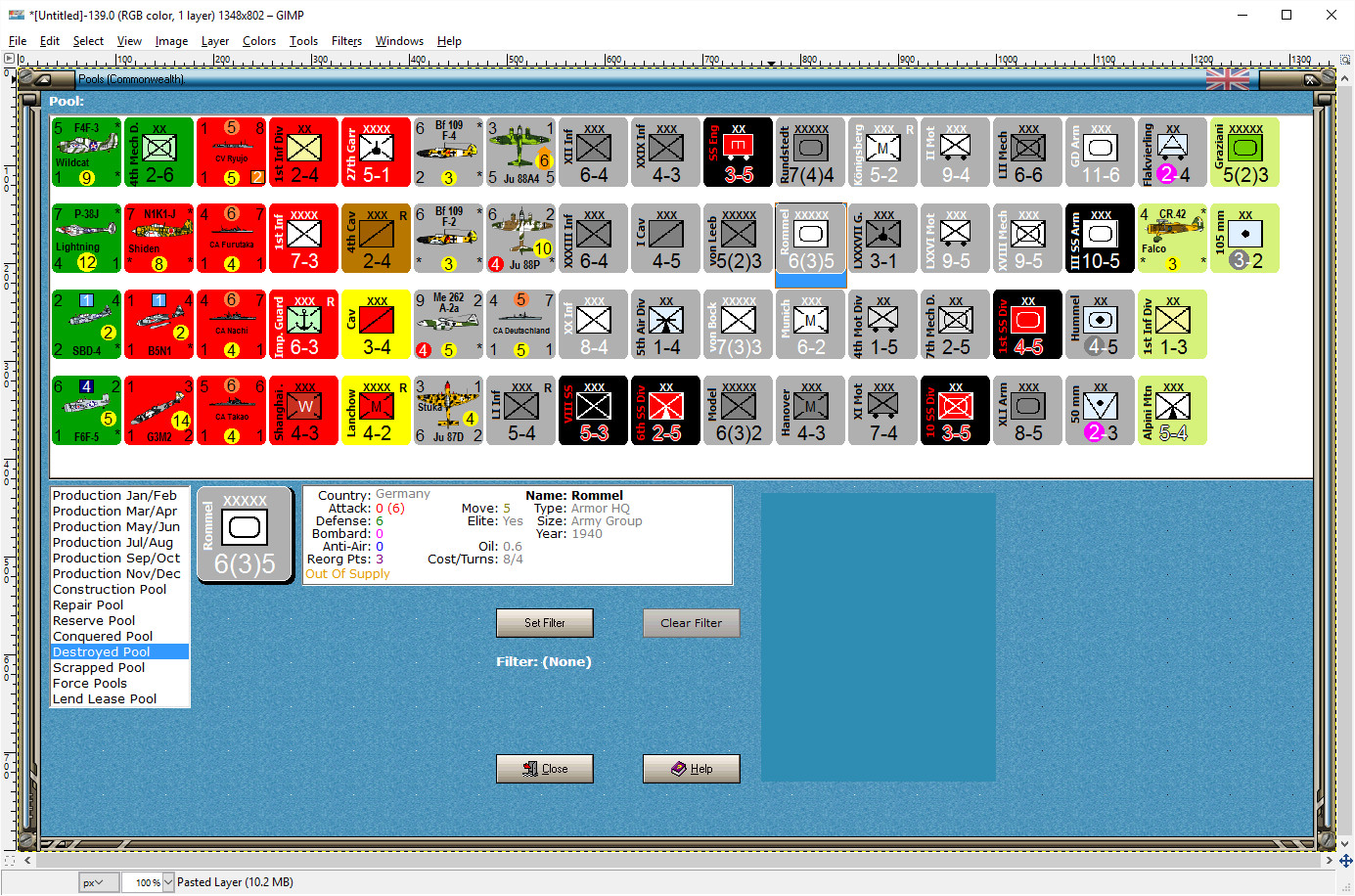The width and height of the screenshot is (1355, 896).
Task: Click the enlarged Rommel counter preview
Action: tap(245, 534)
